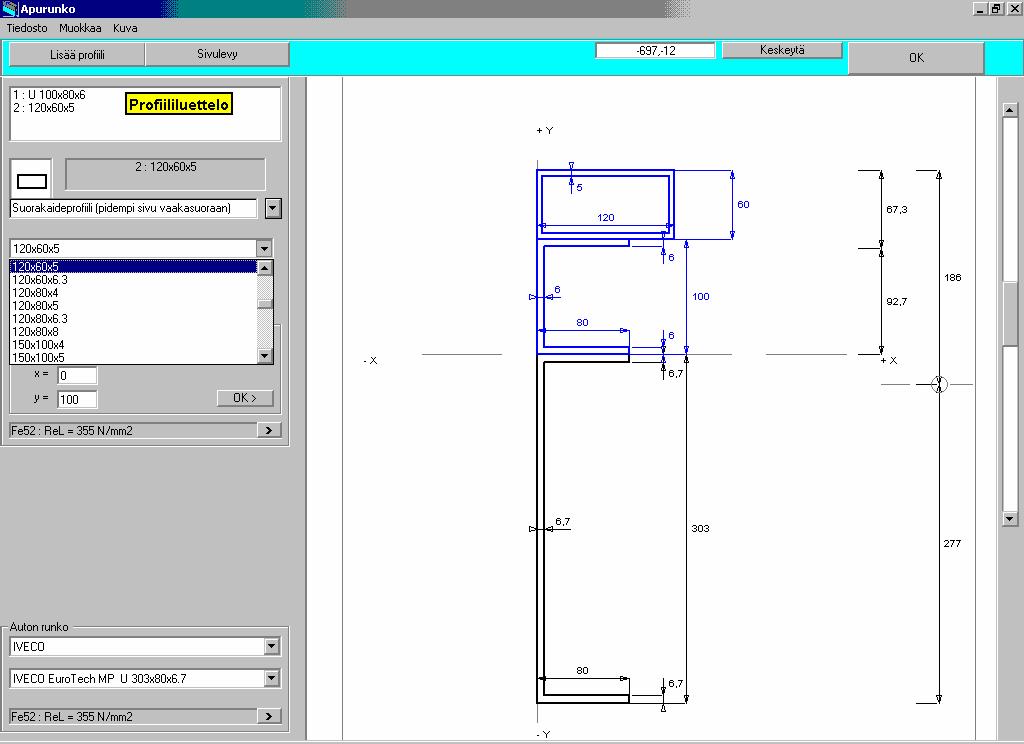Choose 120x60x5 highlighted item in size list

coord(133,267)
